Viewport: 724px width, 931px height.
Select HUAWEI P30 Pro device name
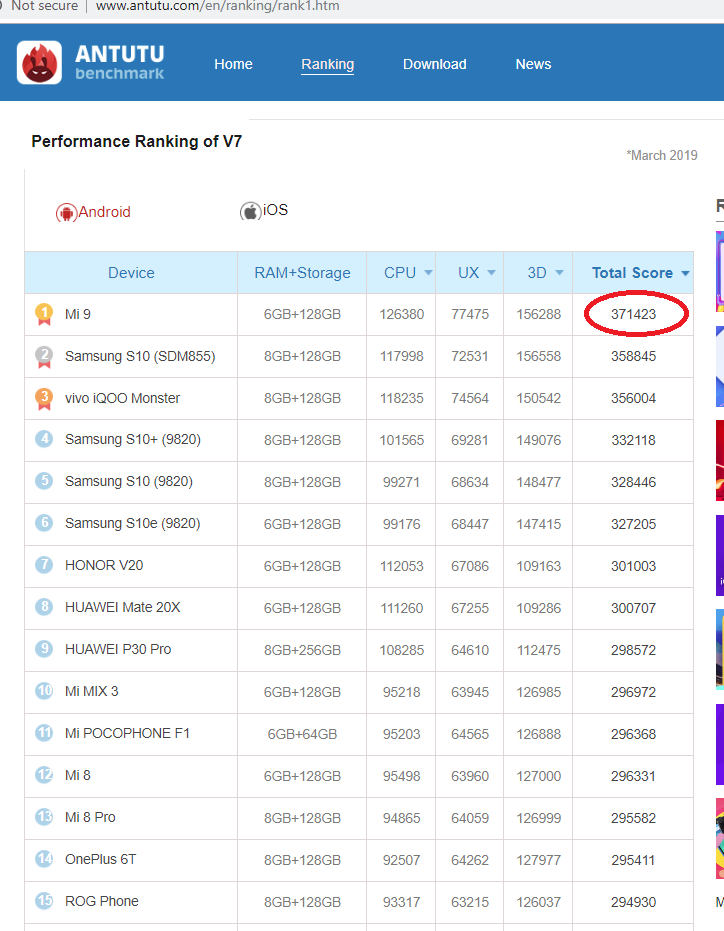(x=118, y=650)
